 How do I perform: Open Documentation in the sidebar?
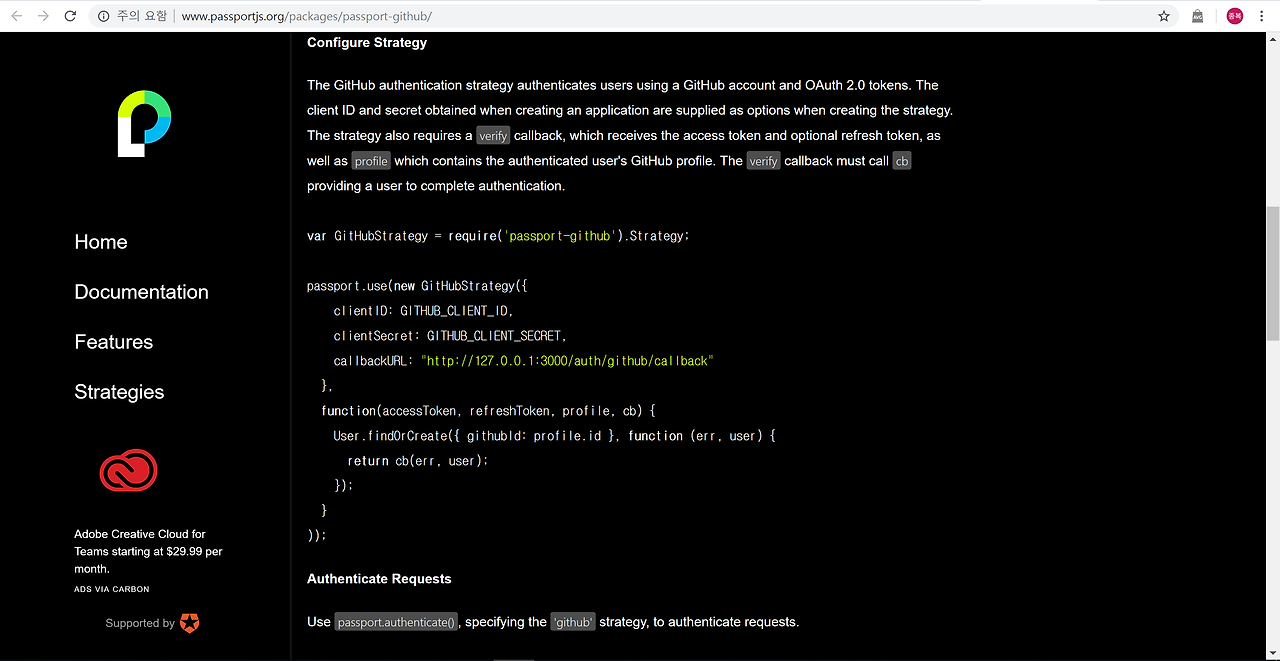[141, 292]
